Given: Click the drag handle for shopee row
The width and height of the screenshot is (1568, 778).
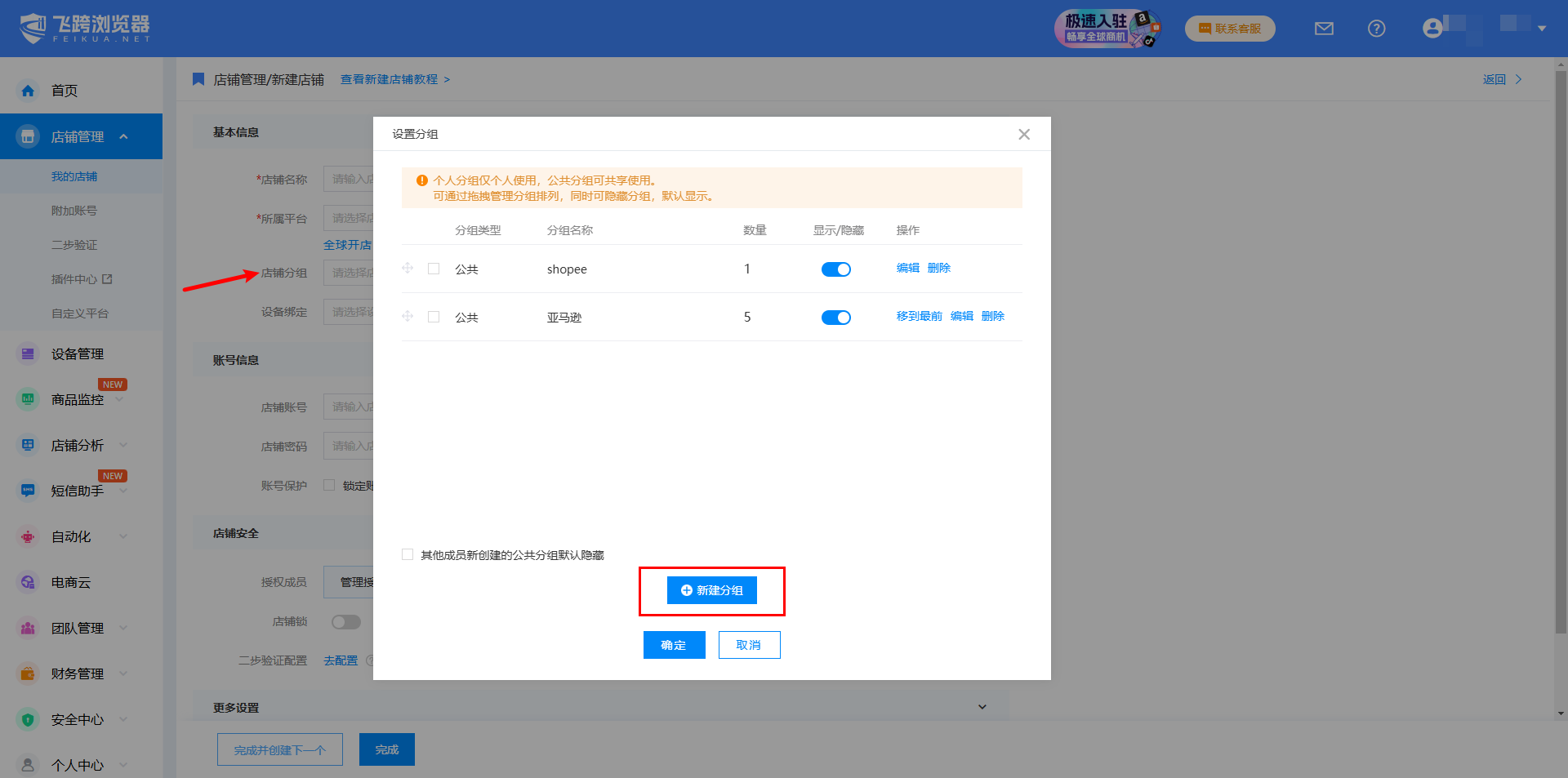Looking at the screenshot, I should 408,269.
